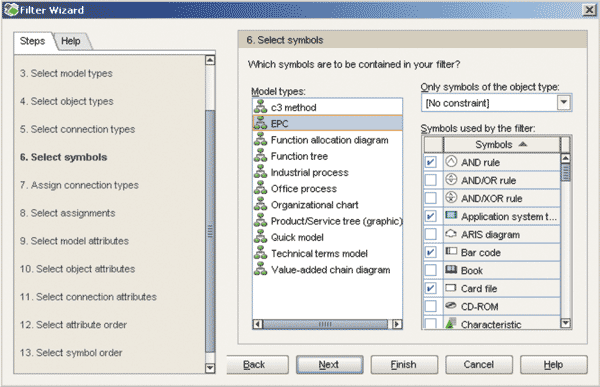Click the AND rule symbol icon
Screen dimensions: 600x387
(x=452, y=162)
